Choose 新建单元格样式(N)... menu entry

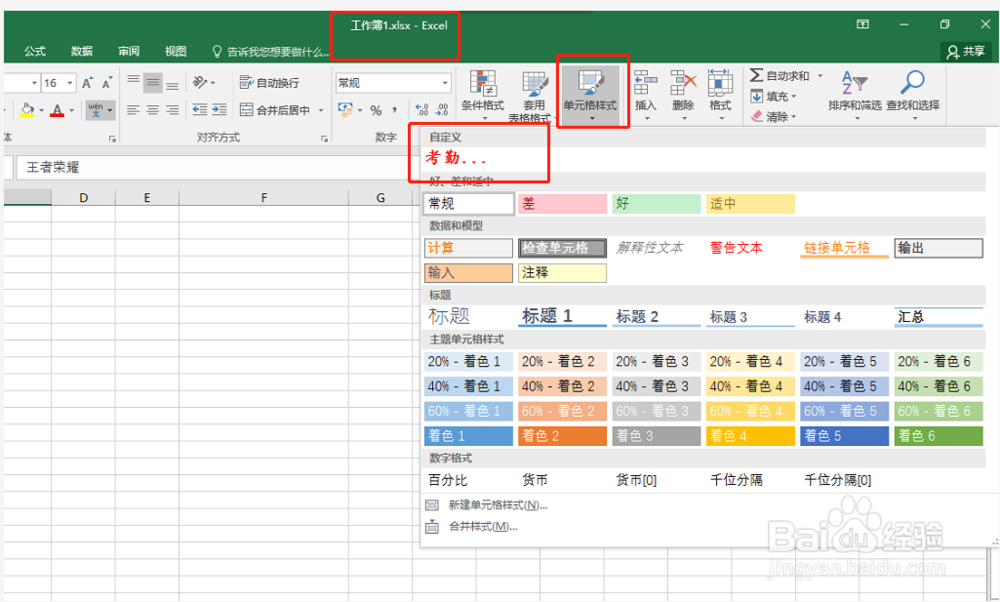(487, 505)
